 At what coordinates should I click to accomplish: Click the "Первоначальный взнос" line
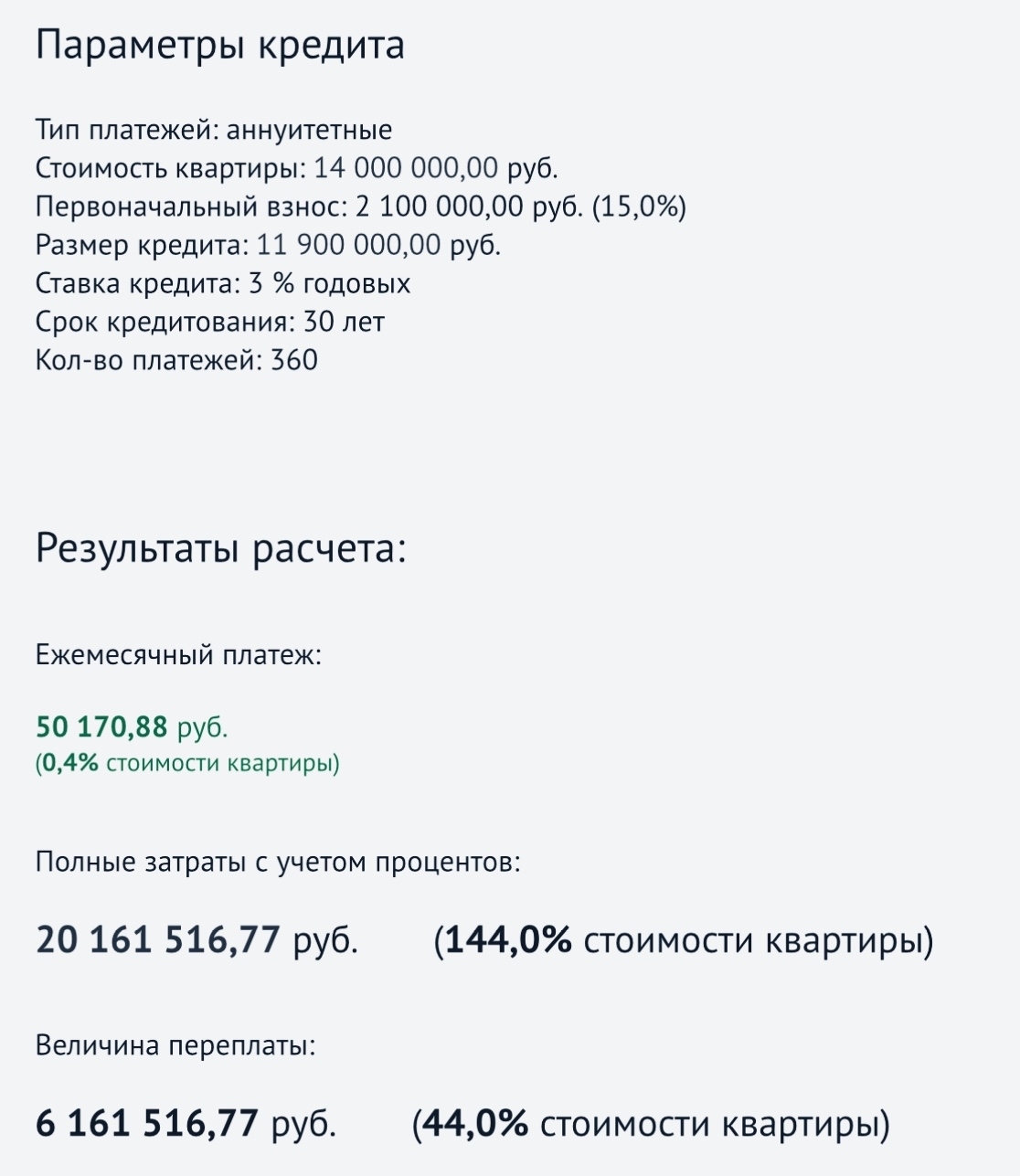tap(361, 207)
